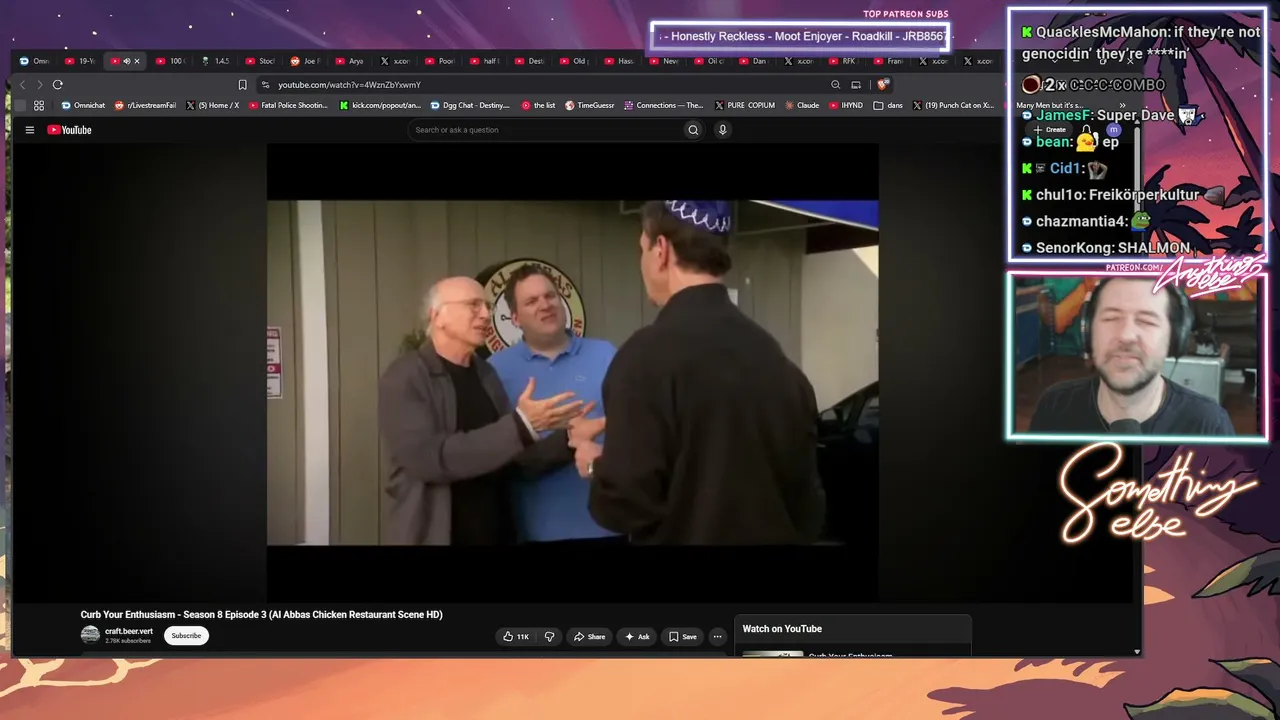
Task: Open the kick.com/popout bookmark
Action: (x=380, y=105)
